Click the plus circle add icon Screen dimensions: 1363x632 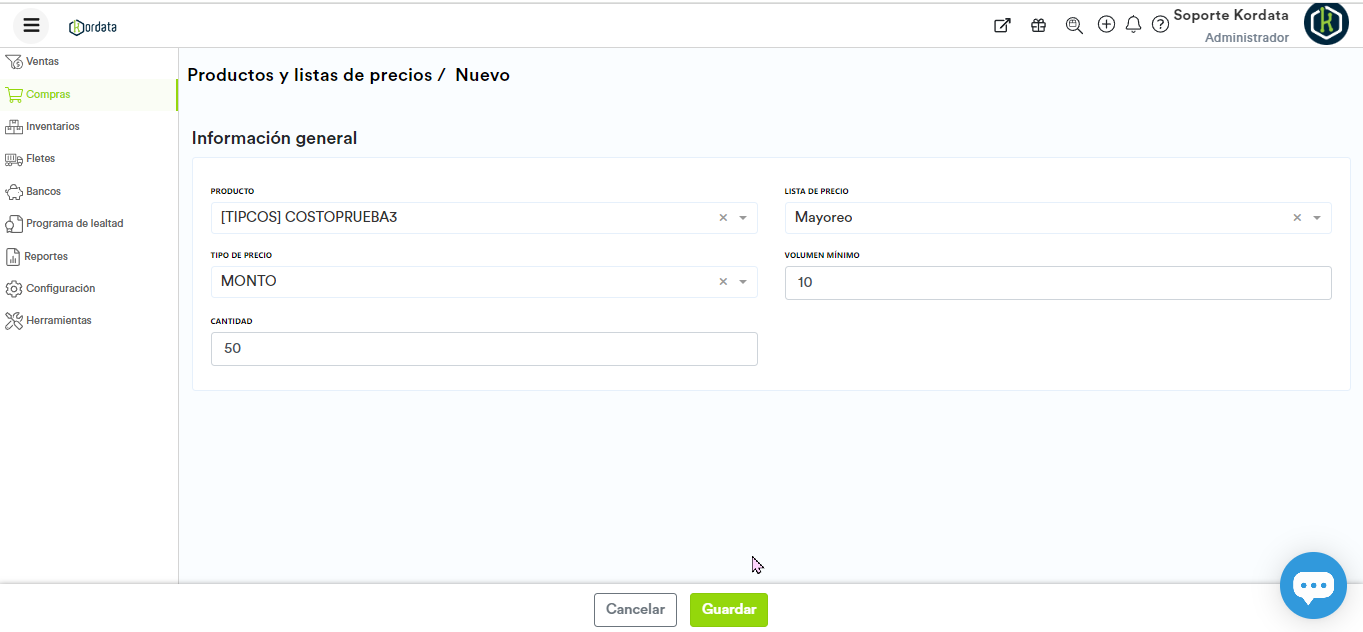pyautogui.click(x=1106, y=25)
